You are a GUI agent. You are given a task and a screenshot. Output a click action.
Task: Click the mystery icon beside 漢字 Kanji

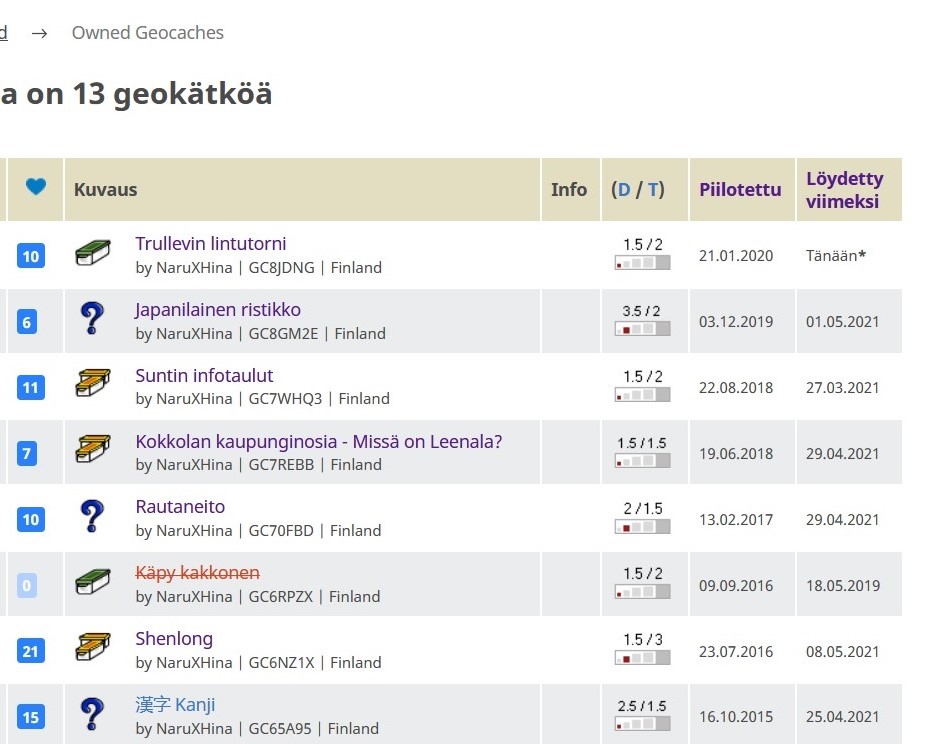[x=92, y=715]
